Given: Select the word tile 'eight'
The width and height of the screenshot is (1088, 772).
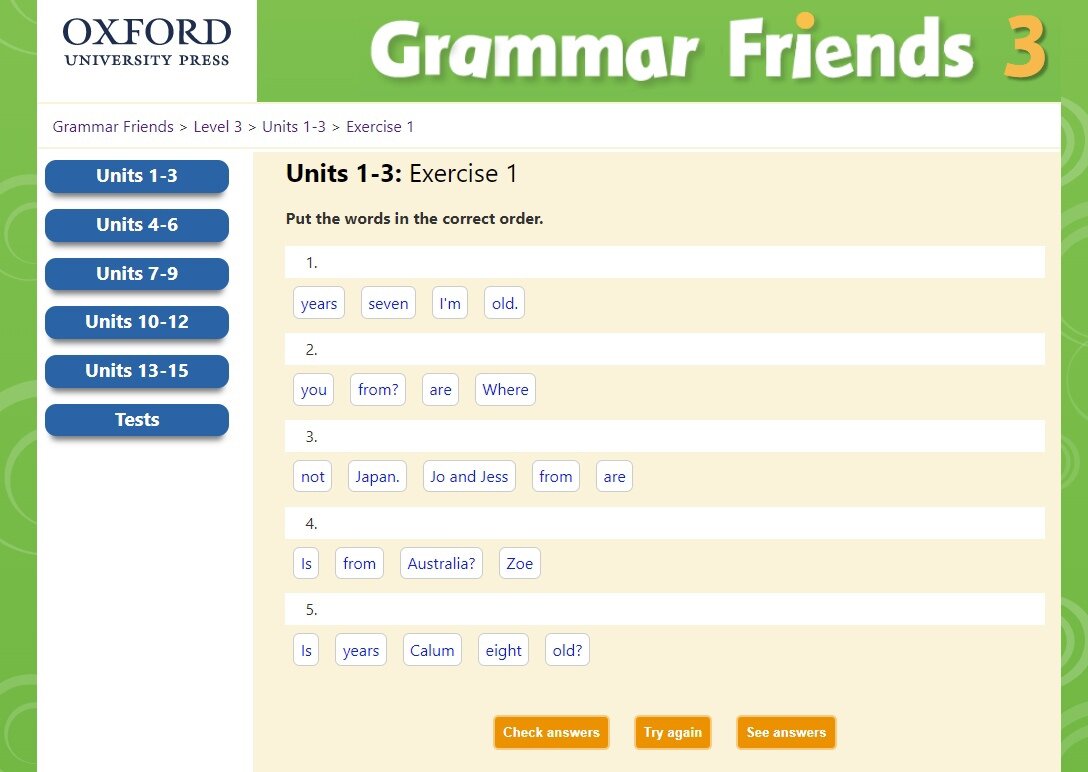Looking at the screenshot, I should 503,650.
